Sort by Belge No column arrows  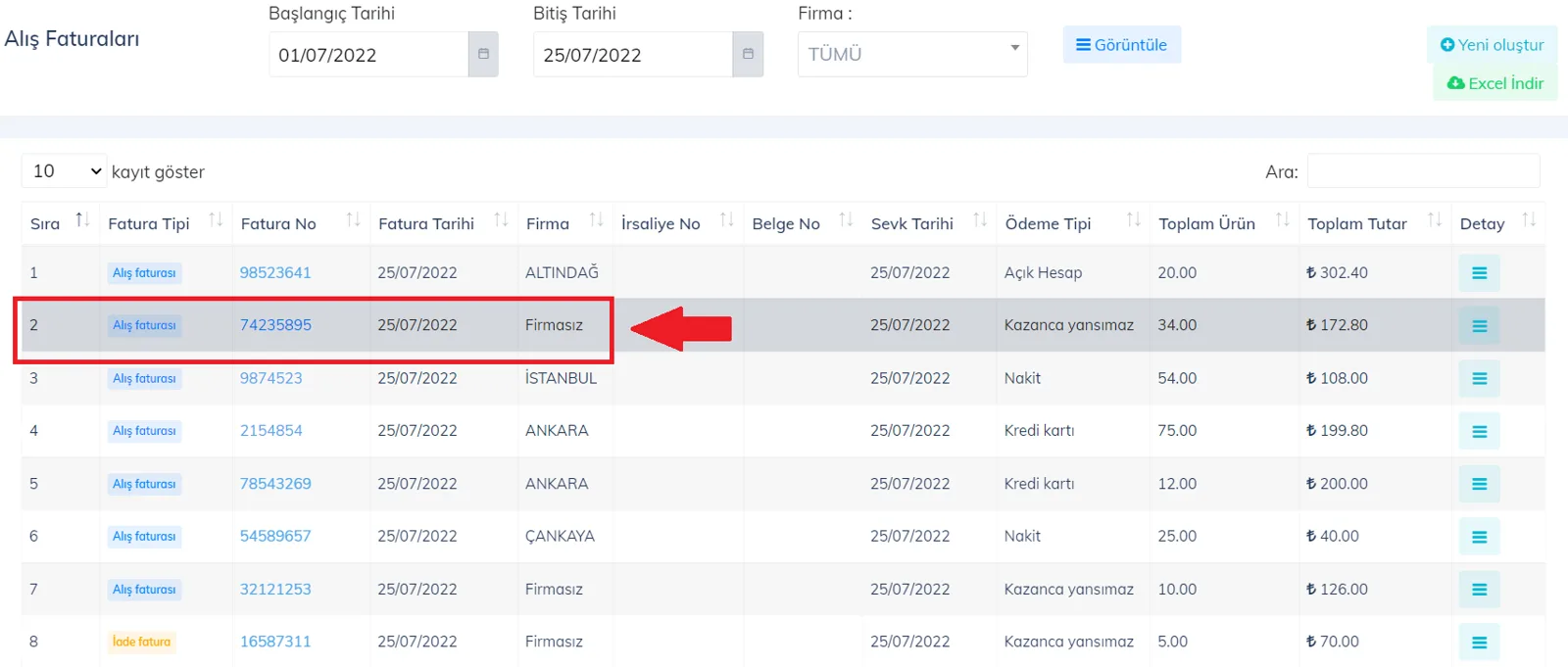(846, 220)
